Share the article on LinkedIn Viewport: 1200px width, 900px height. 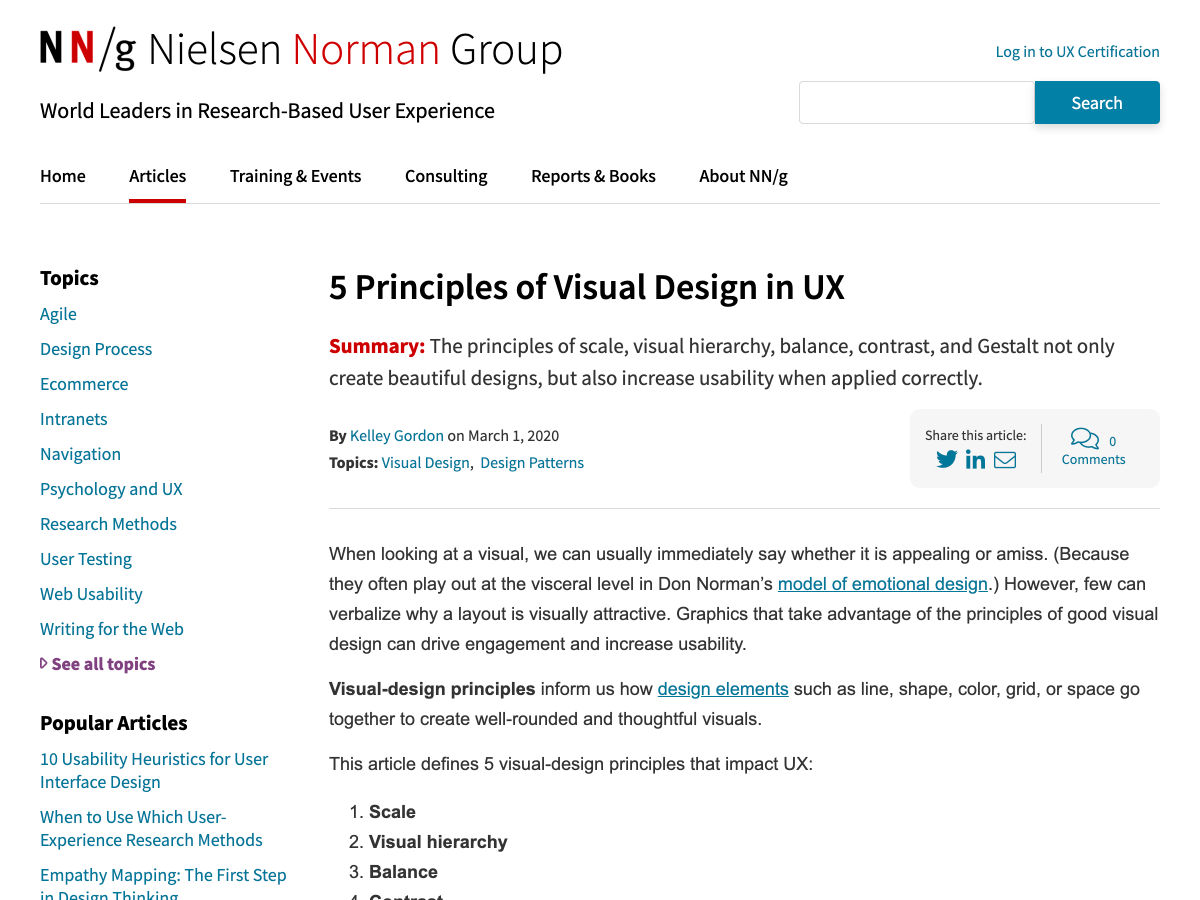pos(975,460)
